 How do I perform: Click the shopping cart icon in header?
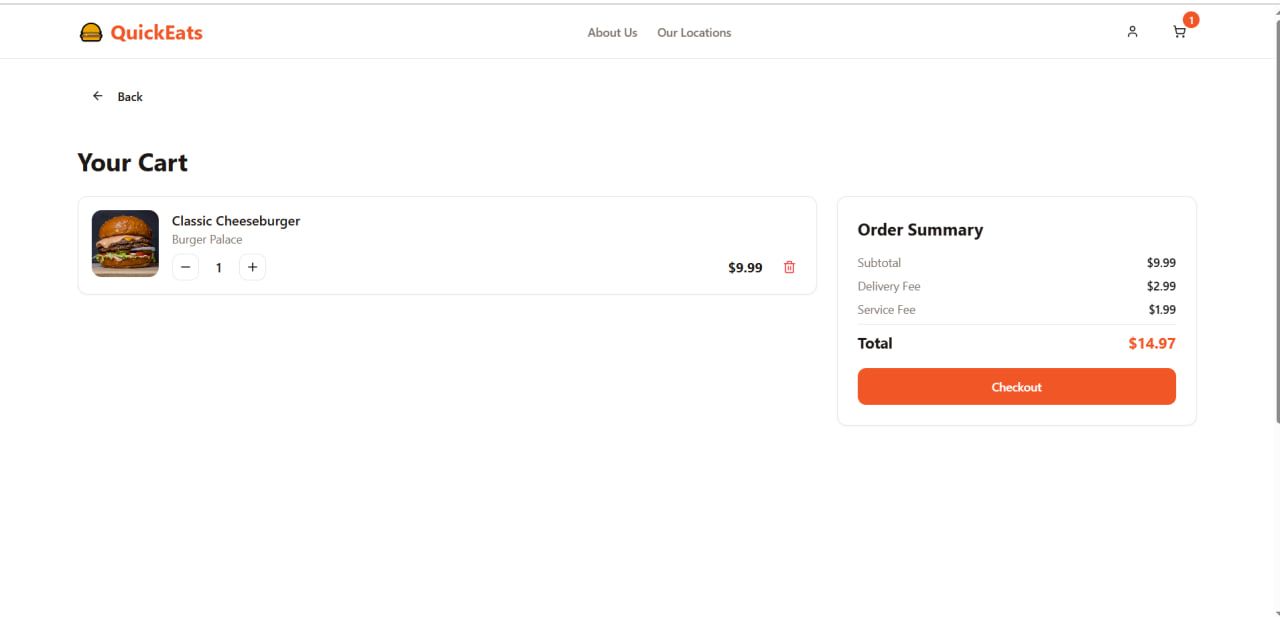1179,32
